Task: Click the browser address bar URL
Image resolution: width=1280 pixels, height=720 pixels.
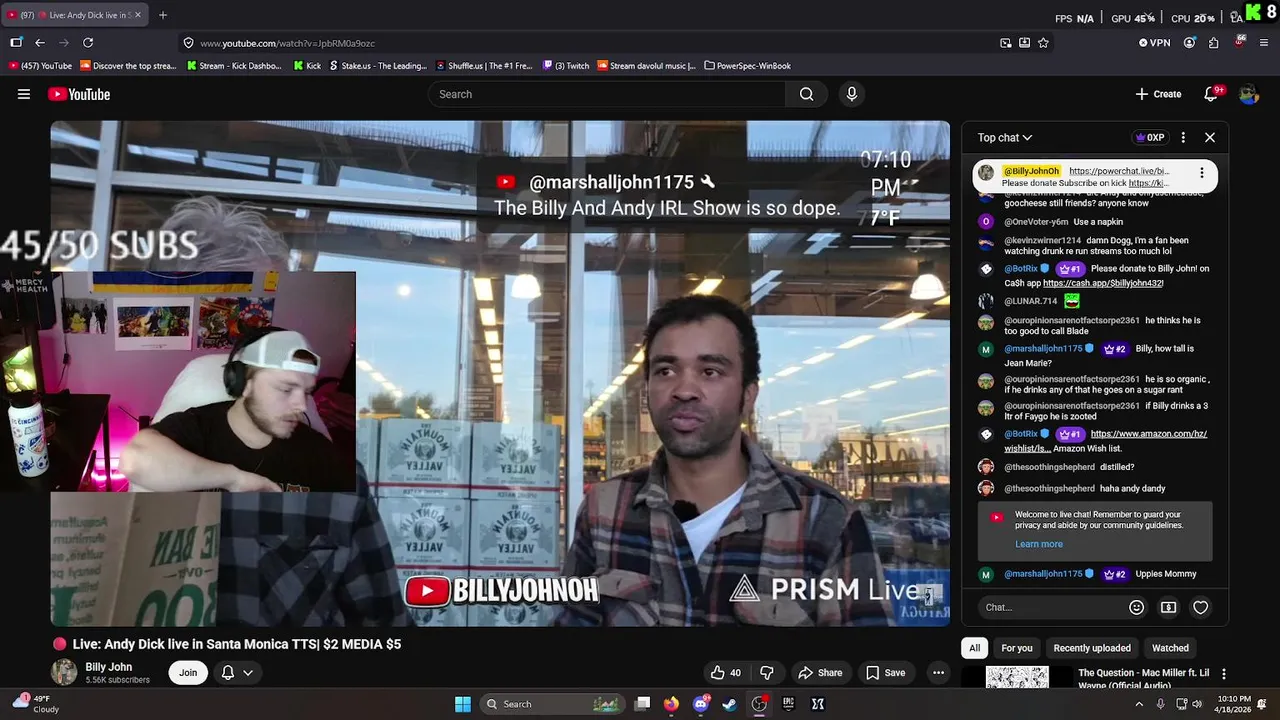Action: click(x=287, y=43)
